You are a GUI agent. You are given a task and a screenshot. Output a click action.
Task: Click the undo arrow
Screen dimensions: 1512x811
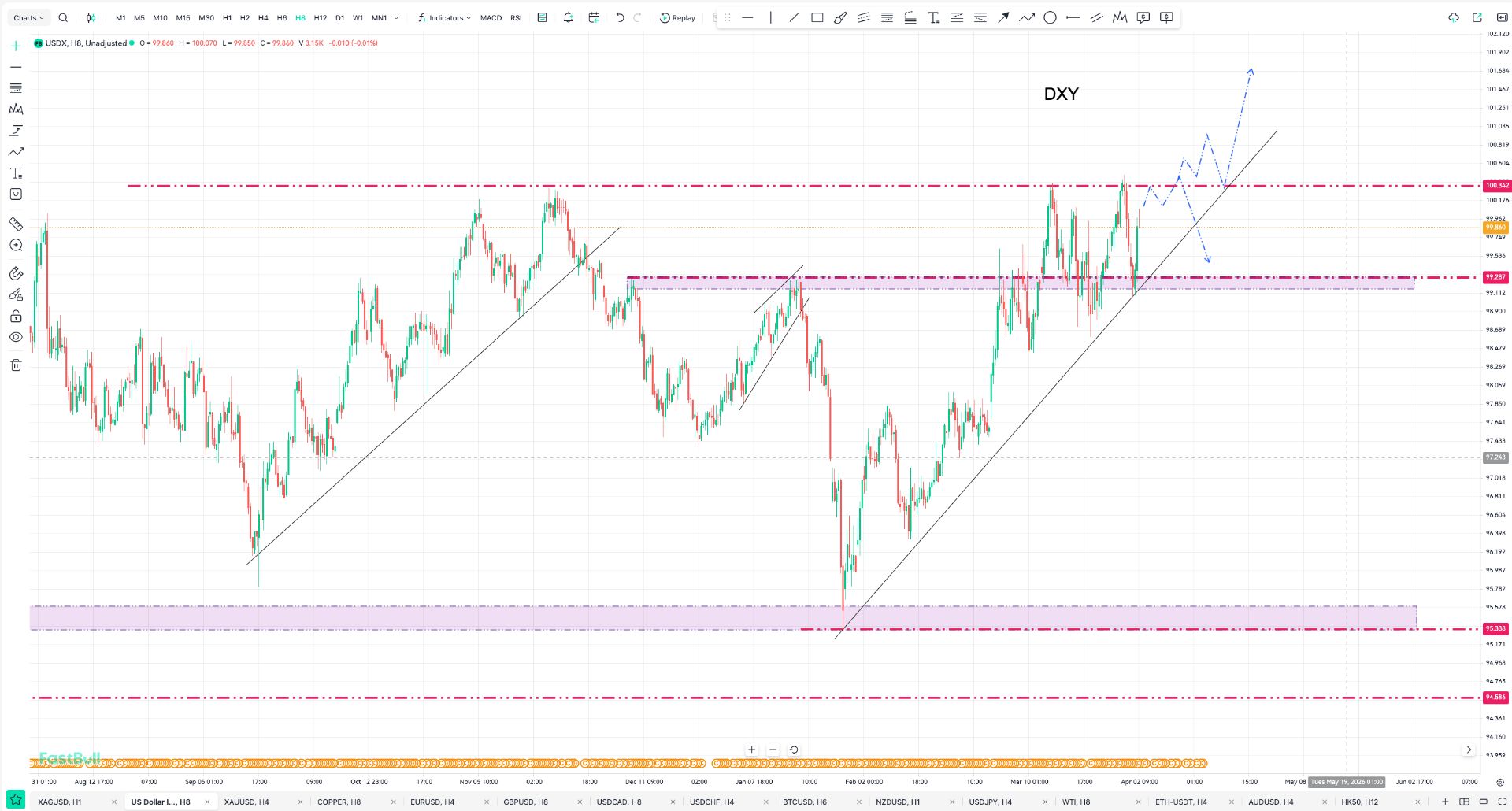pos(620,17)
